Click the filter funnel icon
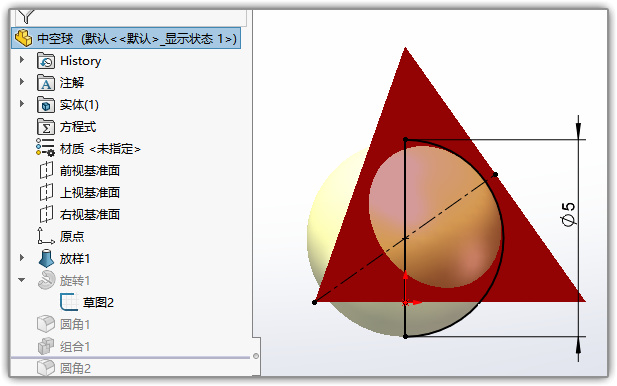This screenshot has height=386, width=617. pyautogui.click(x=26, y=17)
